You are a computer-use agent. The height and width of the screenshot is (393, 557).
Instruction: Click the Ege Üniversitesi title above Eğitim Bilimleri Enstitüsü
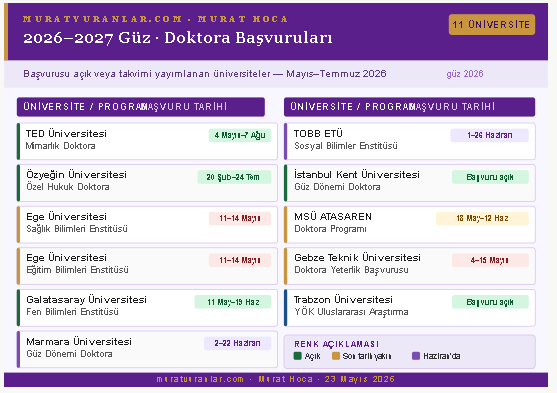click(66, 257)
